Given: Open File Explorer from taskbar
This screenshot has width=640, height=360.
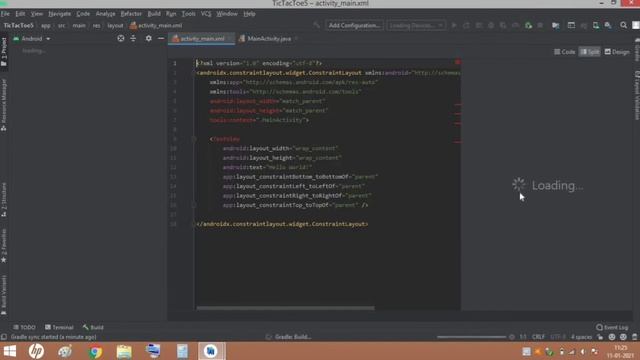Looking at the screenshot, I should [124, 351].
